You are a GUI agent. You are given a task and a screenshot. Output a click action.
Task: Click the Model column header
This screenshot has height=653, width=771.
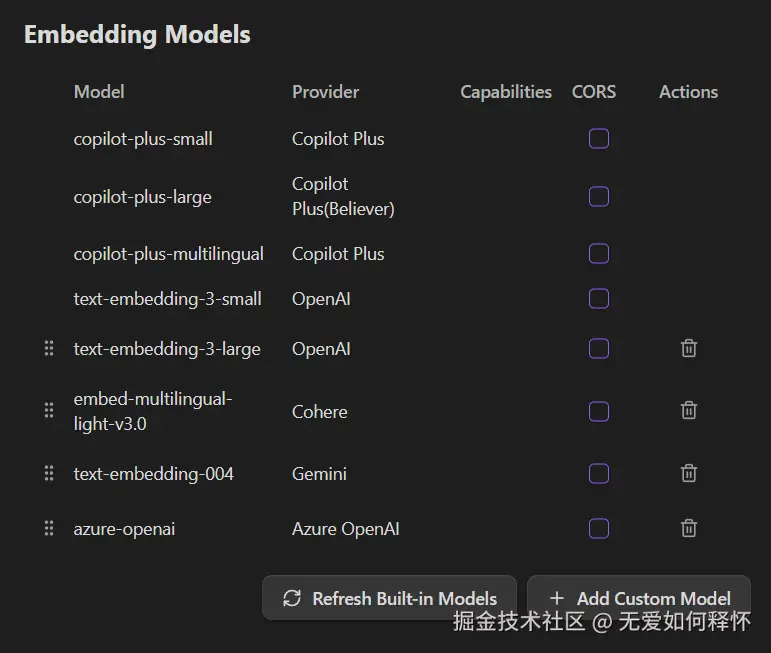(x=99, y=91)
